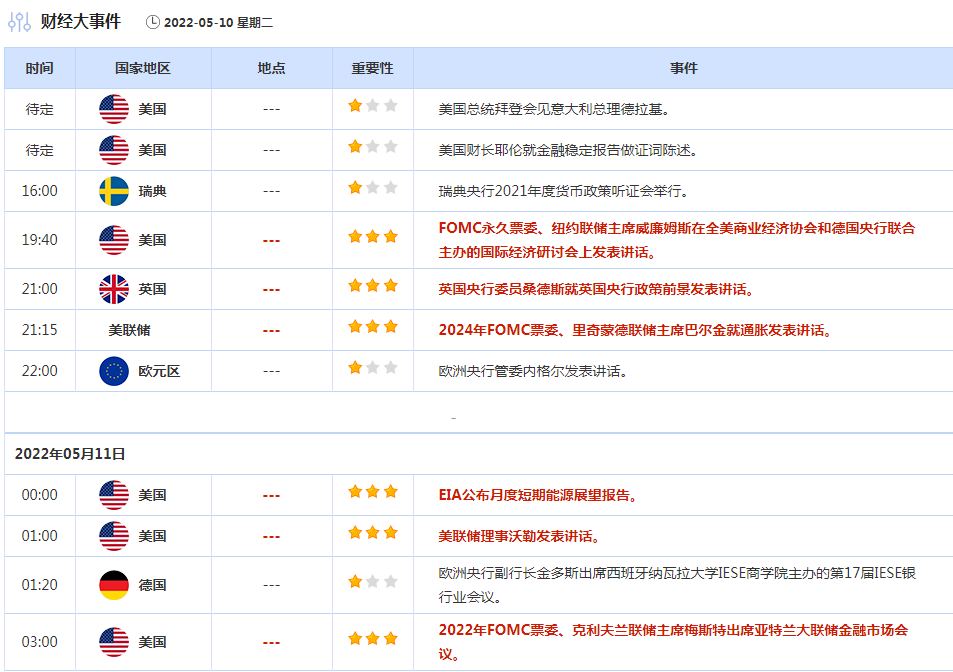The height and width of the screenshot is (672, 953).
Task: Click the 时间 column header
Action: pos(40,68)
